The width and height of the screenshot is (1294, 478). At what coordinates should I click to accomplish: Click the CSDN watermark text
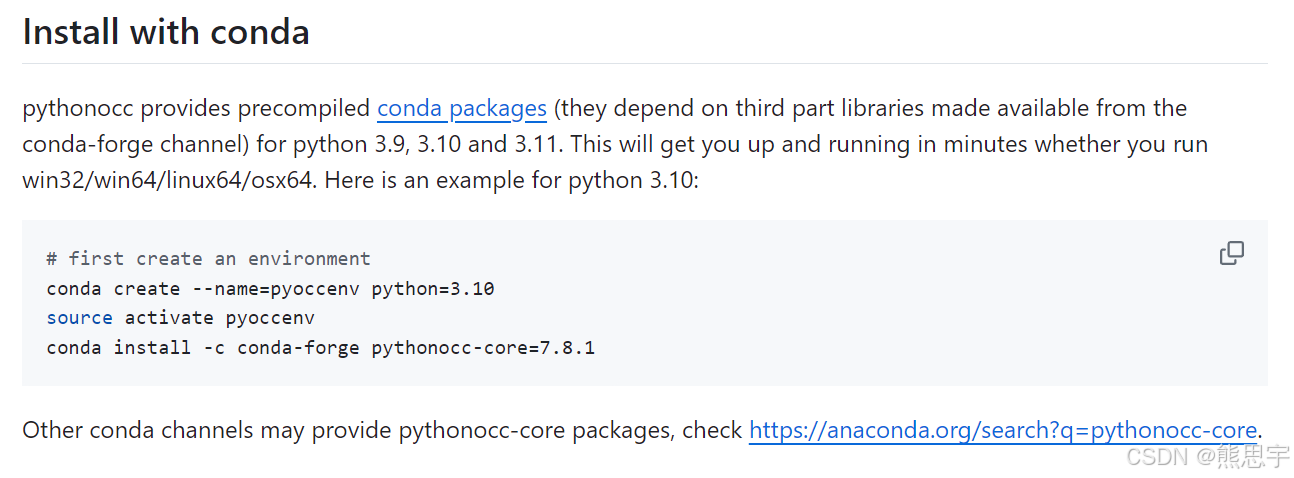point(1208,457)
